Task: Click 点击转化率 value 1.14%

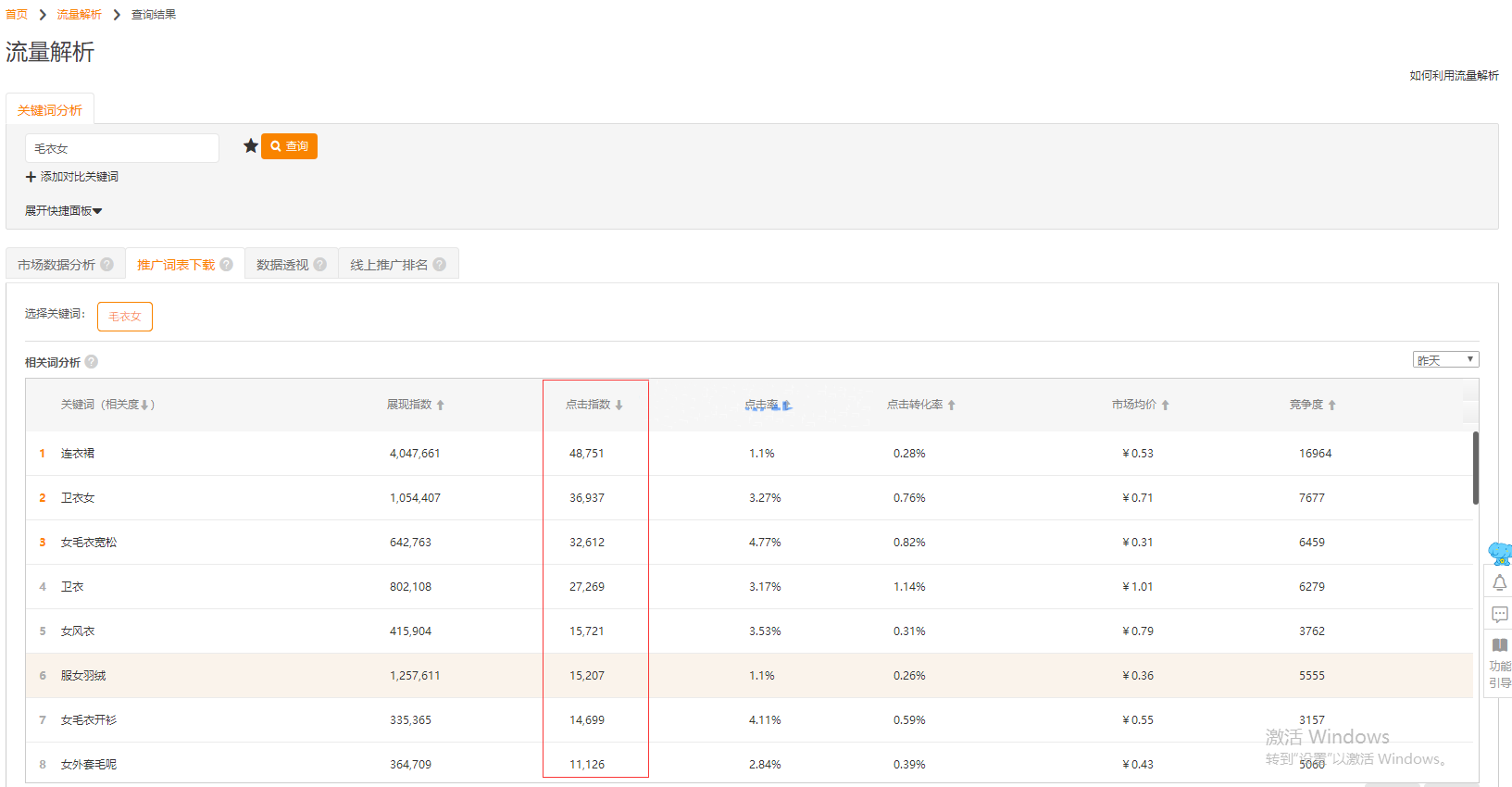Action: pyautogui.click(x=909, y=587)
